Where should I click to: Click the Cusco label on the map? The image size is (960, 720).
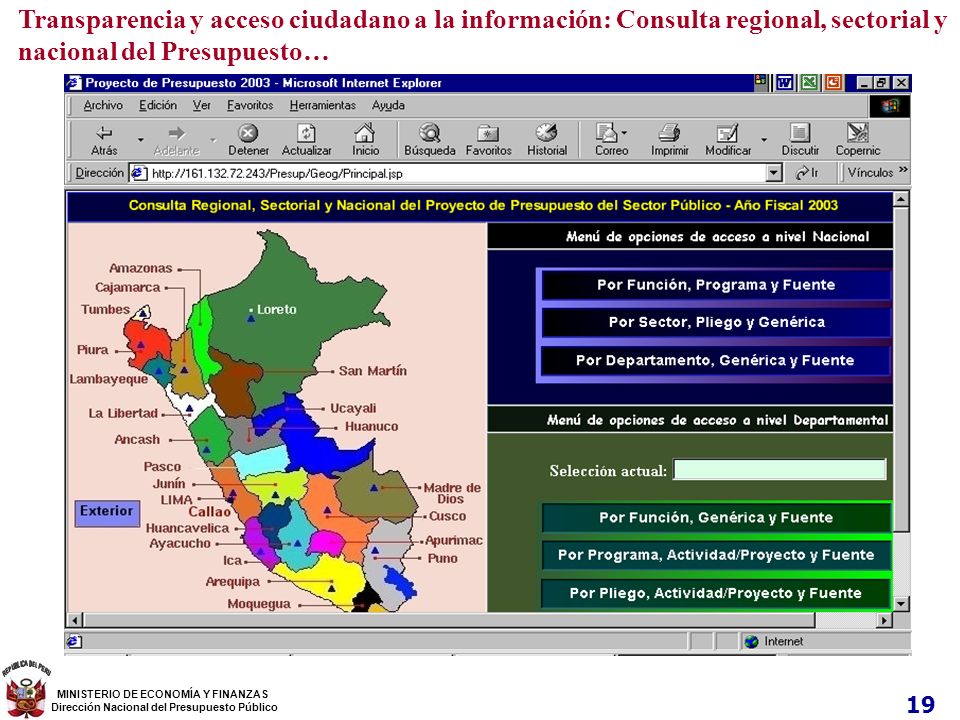[448, 516]
